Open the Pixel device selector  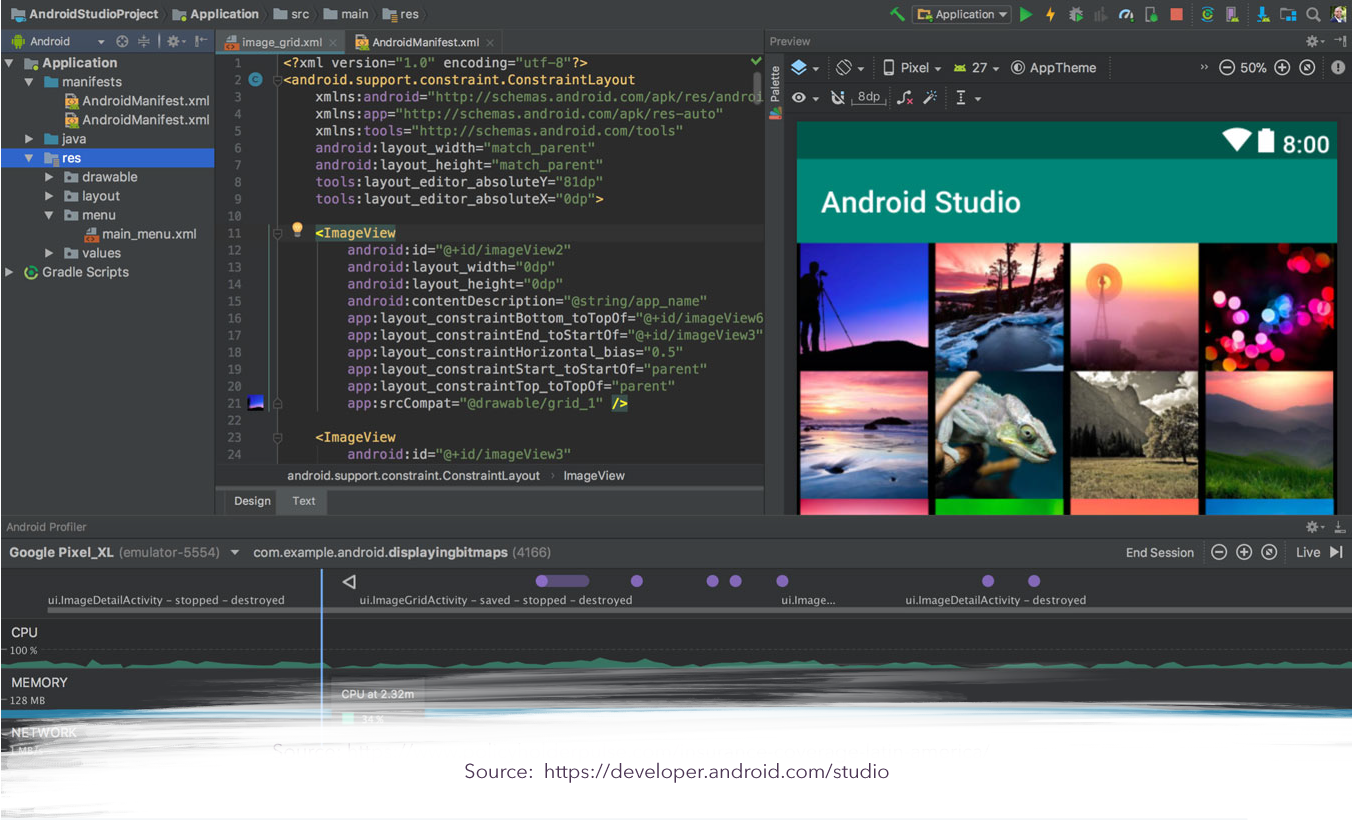click(912, 68)
